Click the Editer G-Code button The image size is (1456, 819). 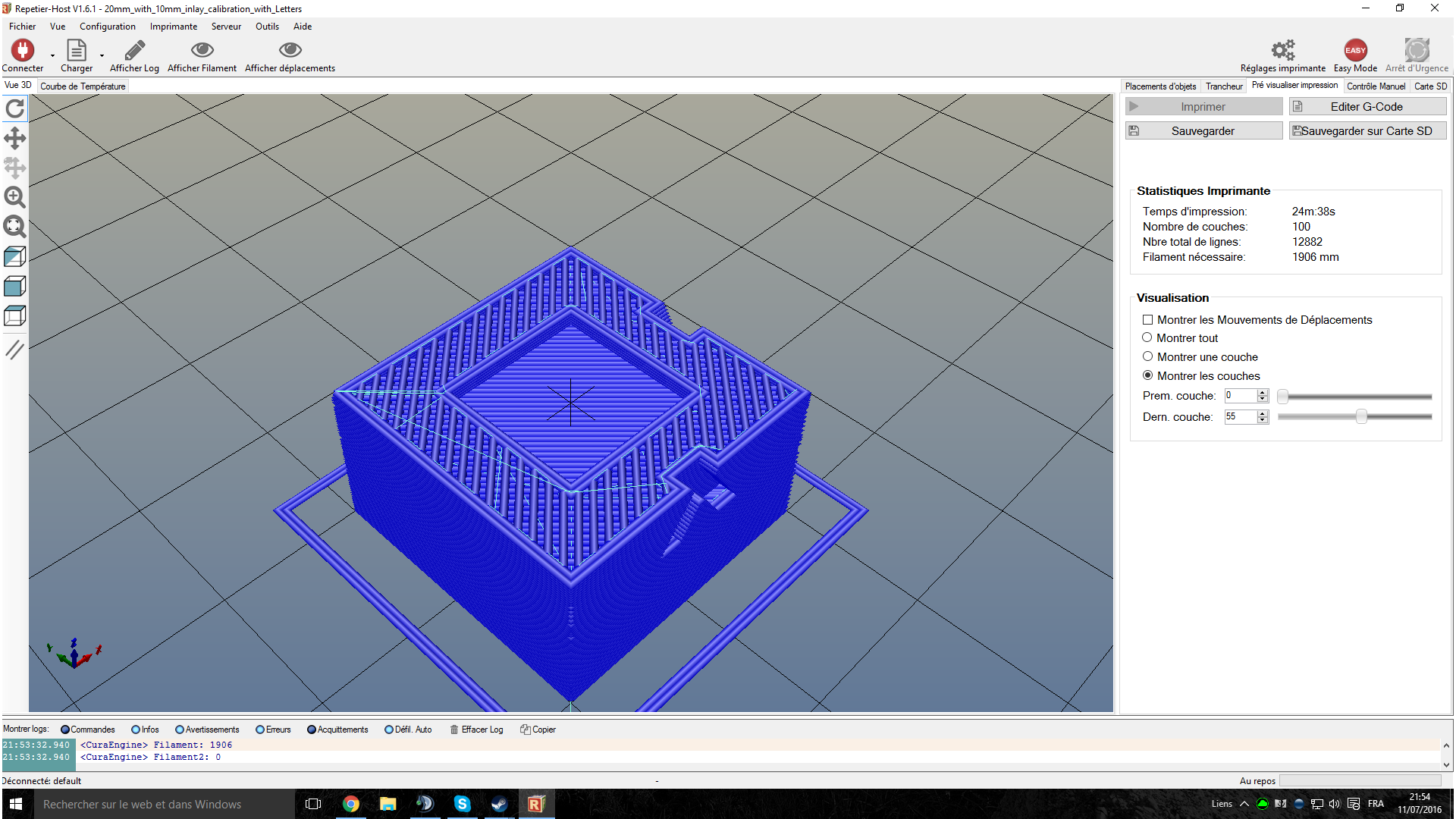(1367, 107)
